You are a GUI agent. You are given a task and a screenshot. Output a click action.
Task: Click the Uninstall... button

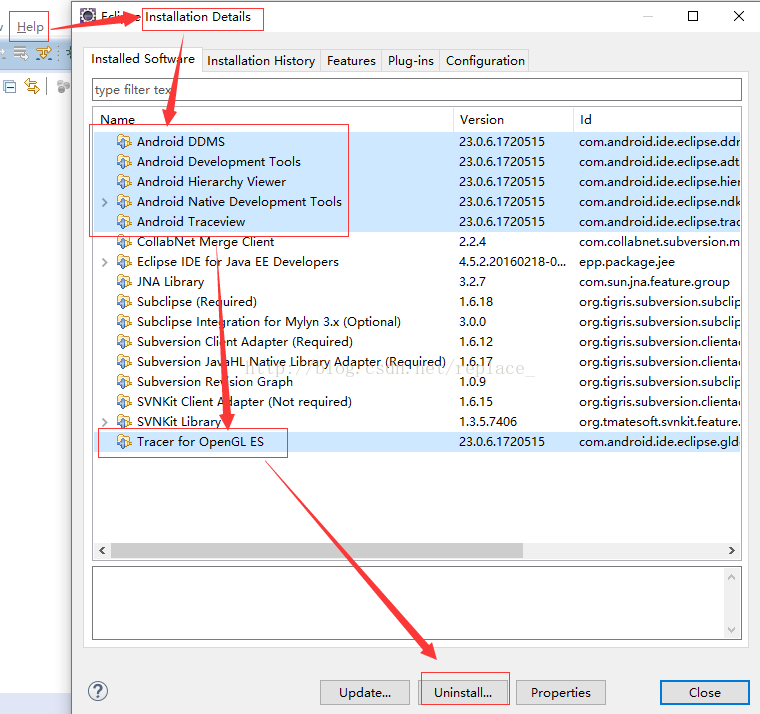tap(463, 693)
